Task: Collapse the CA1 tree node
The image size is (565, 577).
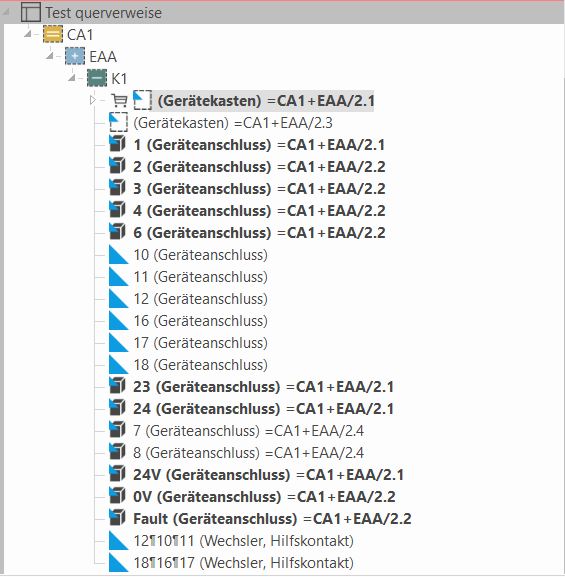Action: 28,35
